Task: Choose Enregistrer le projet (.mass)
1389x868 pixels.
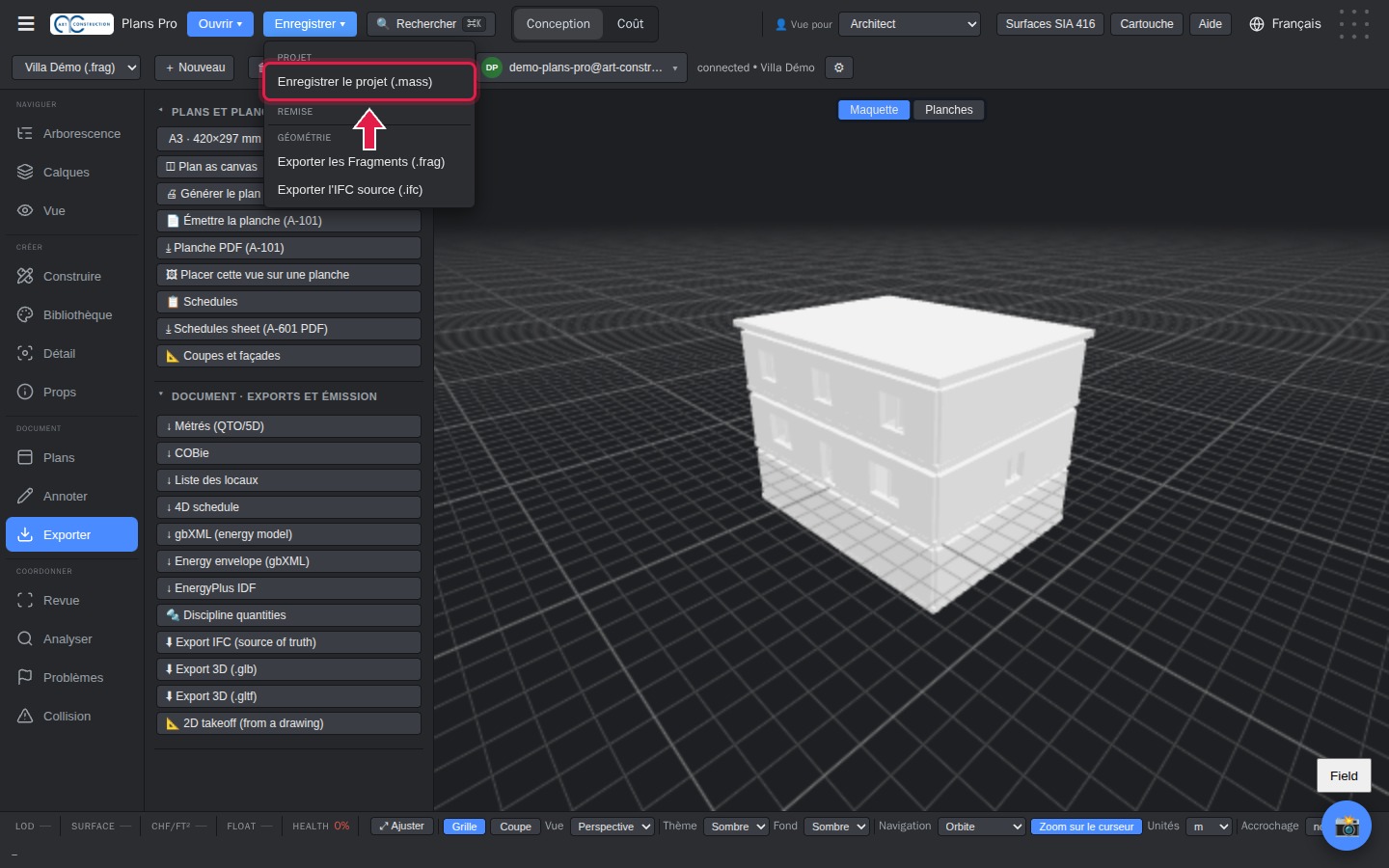Action: coord(369,82)
